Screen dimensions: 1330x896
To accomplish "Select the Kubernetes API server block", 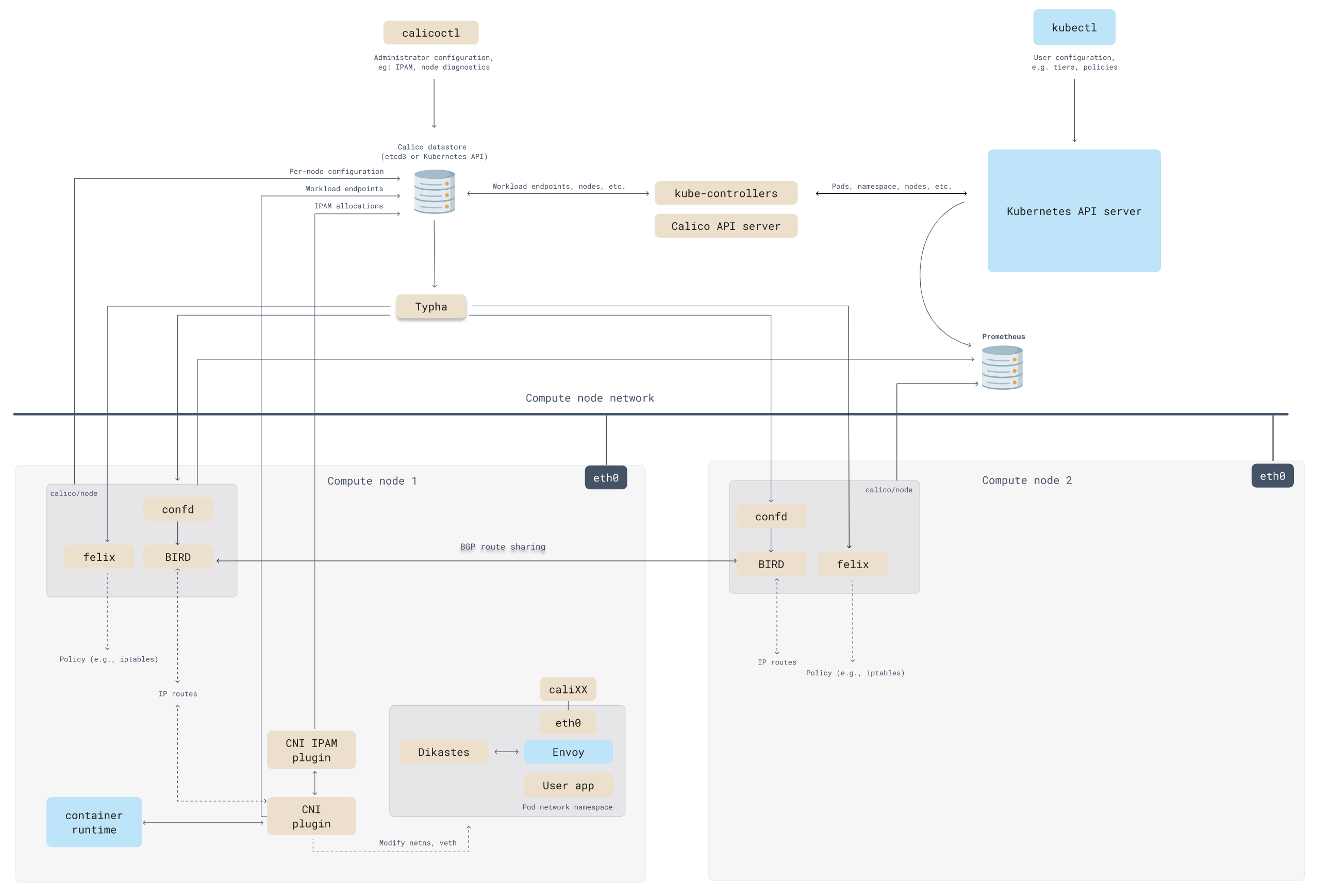I will (x=1073, y=211).
